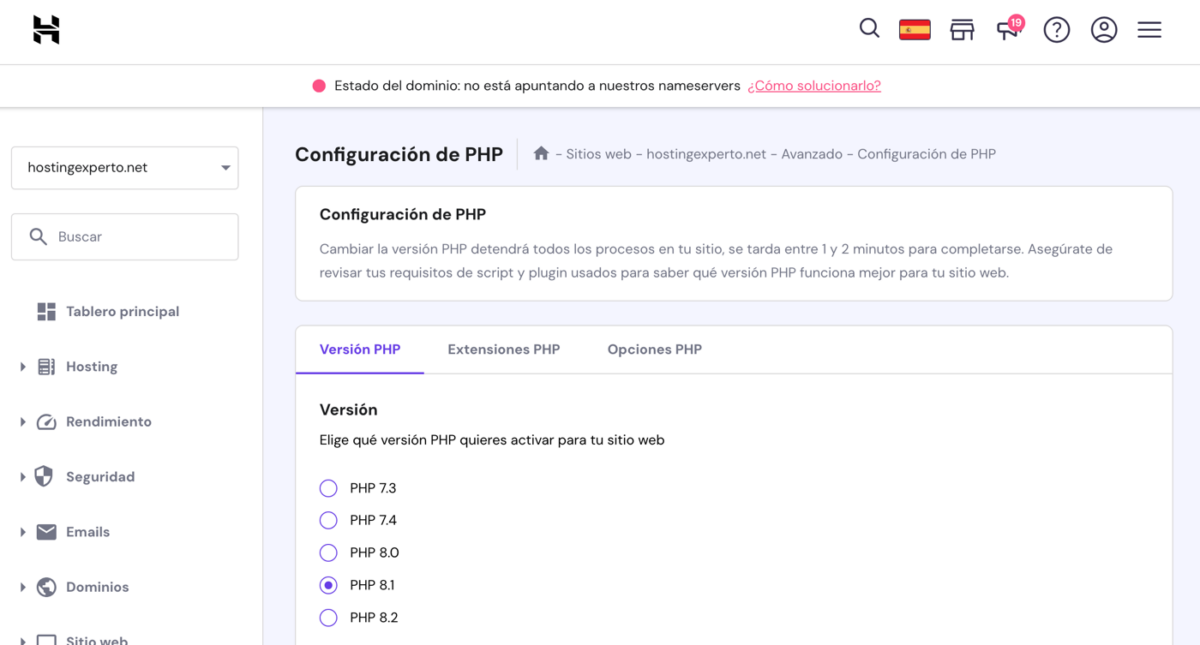
Task: Select PHP 8.2 version
Action: point(328,617)
